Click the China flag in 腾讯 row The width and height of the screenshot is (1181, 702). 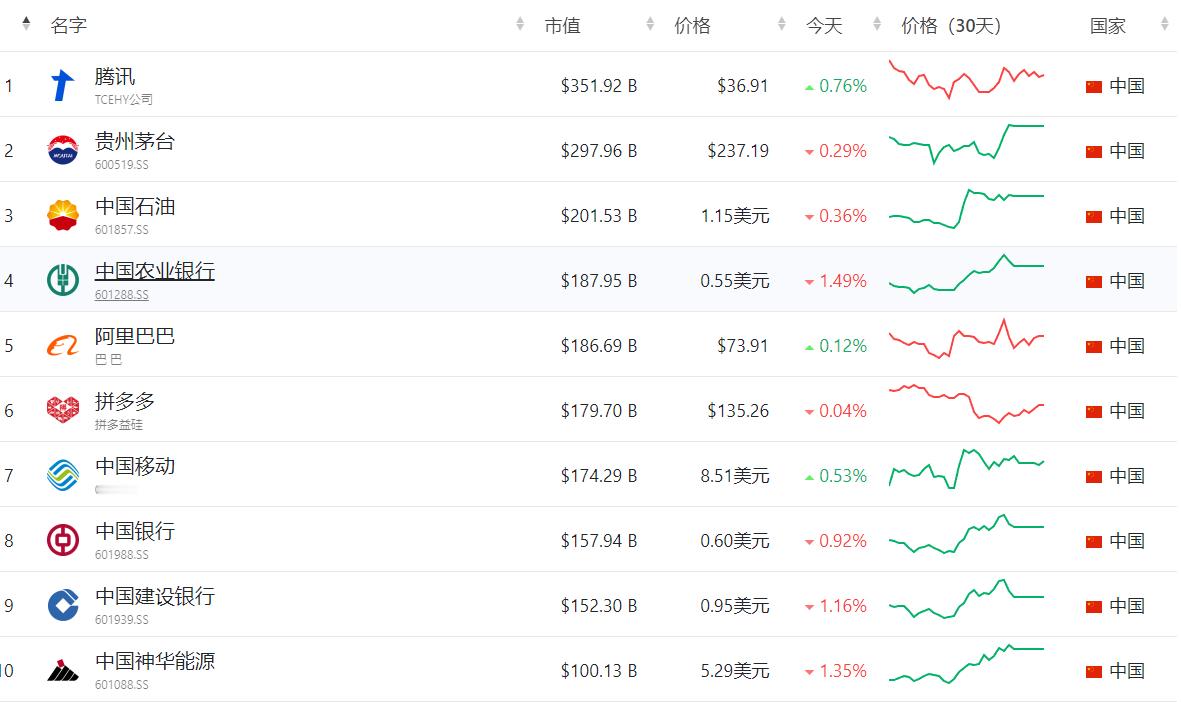click(1094, 87)
